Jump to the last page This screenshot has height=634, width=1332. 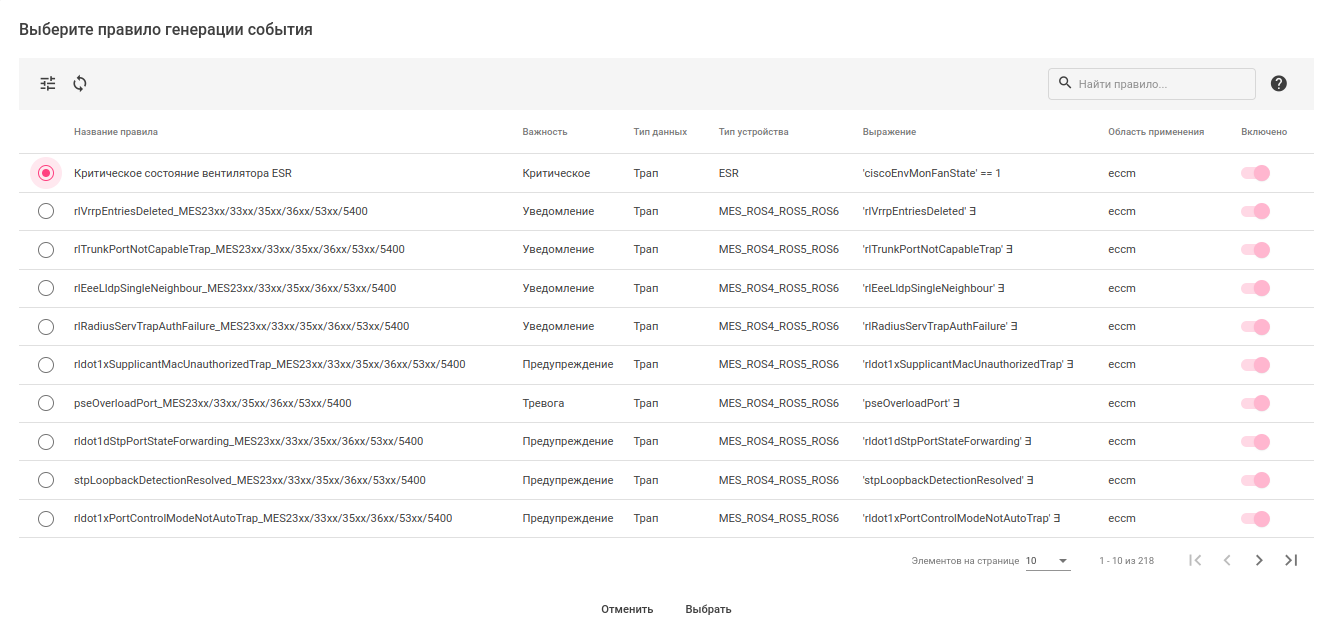click(1291, 560)
